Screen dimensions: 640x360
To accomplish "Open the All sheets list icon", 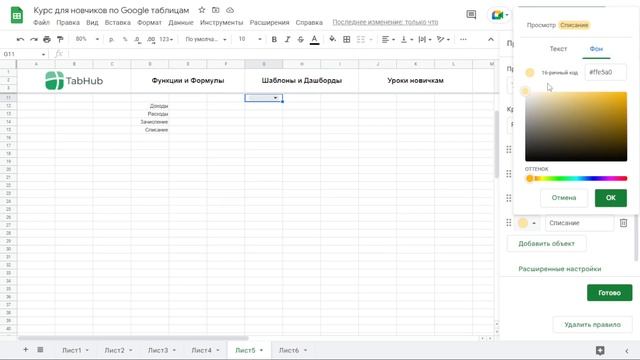I will click(40, 350).
